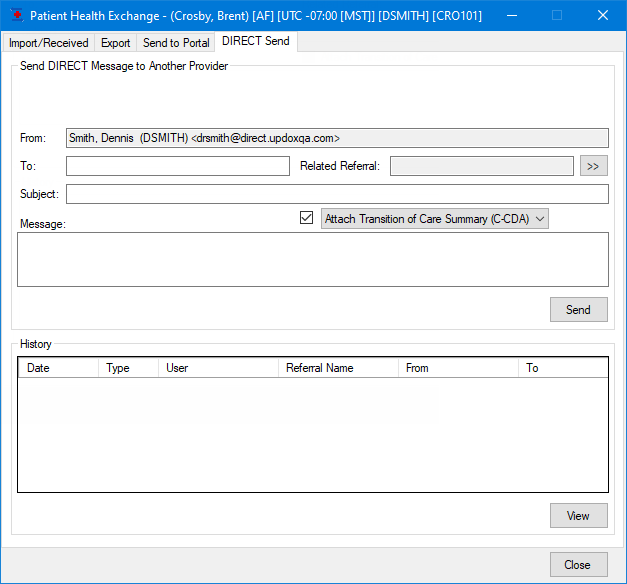Click into the Subject text field
Screen dimensions: 627x584
pos(337,194)
